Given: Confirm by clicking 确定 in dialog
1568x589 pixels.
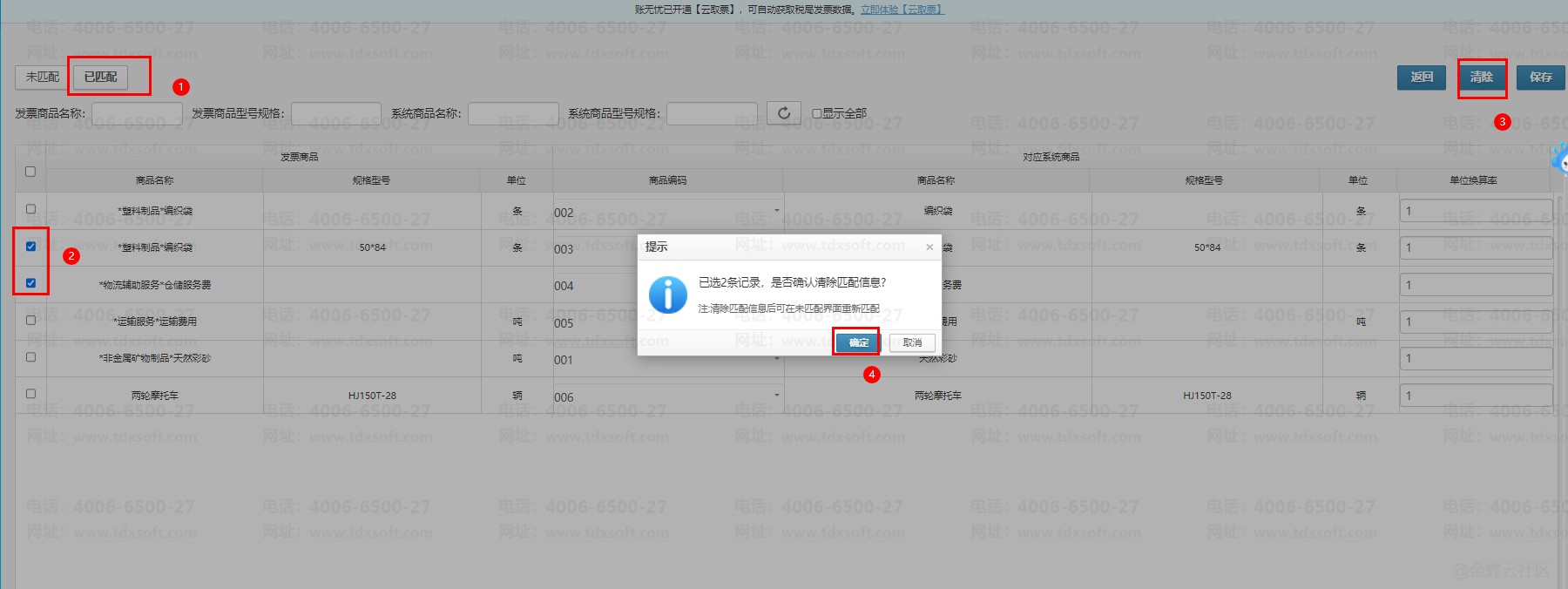Looking at the screenshot, I should coord(858,342).
